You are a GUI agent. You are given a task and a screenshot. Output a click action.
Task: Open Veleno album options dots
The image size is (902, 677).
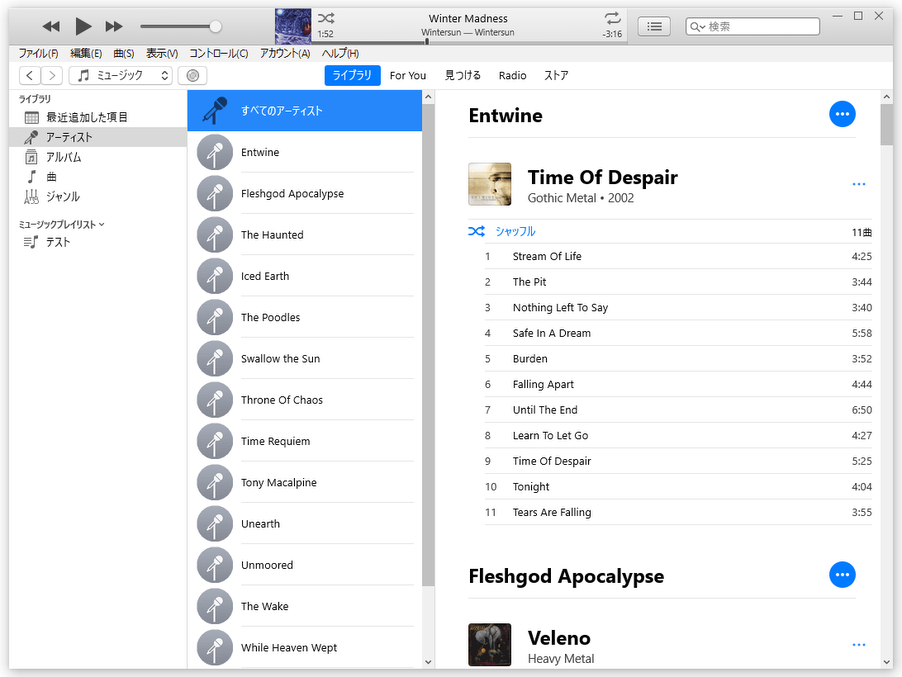(x=859, y=645)
